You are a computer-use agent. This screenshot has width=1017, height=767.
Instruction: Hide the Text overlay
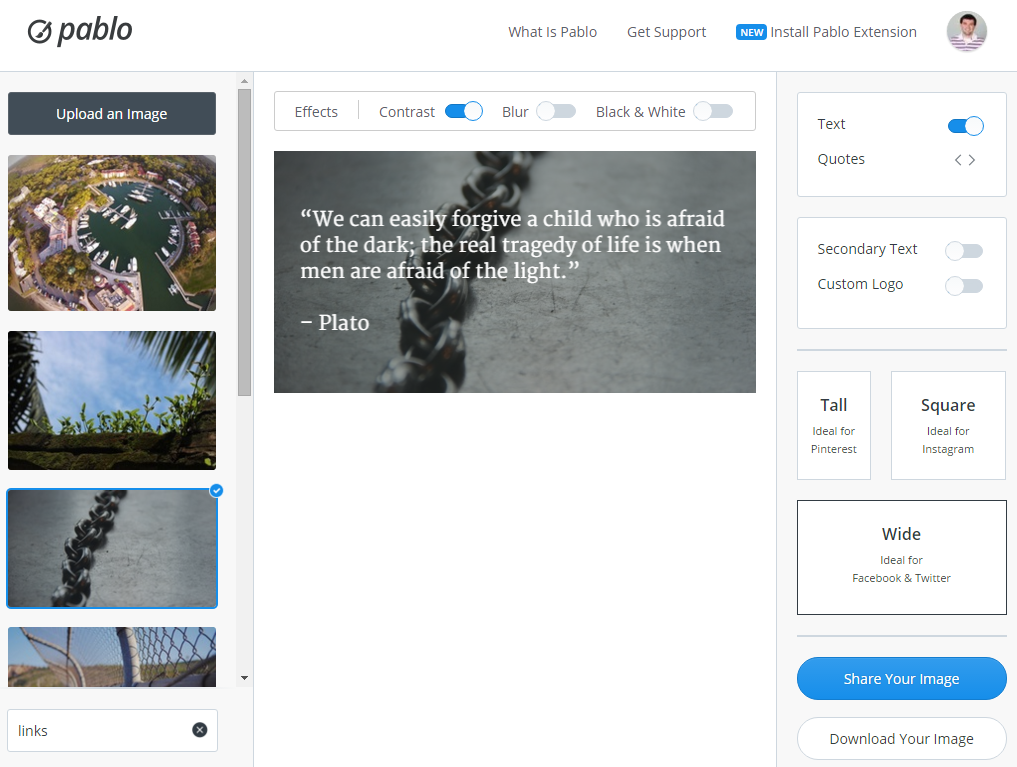[964, 125]
